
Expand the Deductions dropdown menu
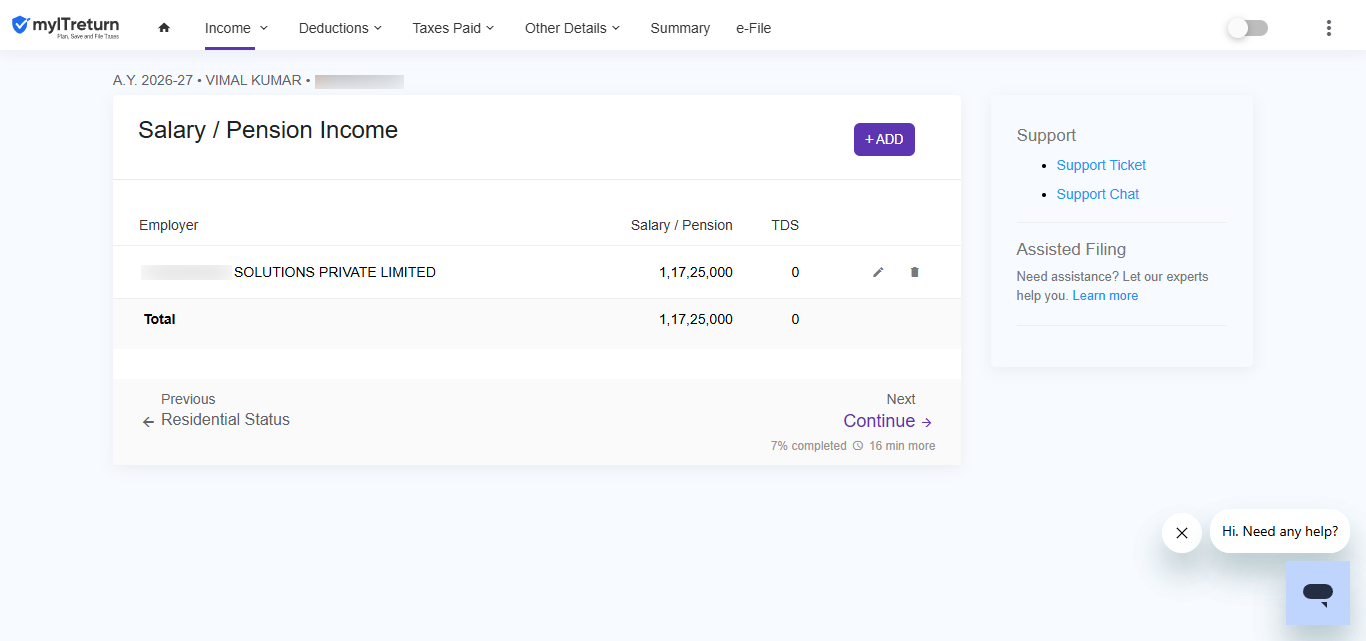pyautogui.click(x=340, y=28)
